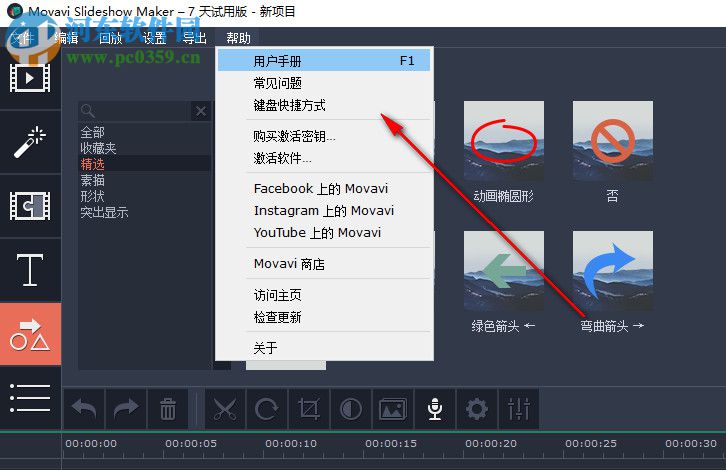Viewport: 726px width, 470px height.
Task: Open the media import panel icon
Action: (x=30, y=78)
